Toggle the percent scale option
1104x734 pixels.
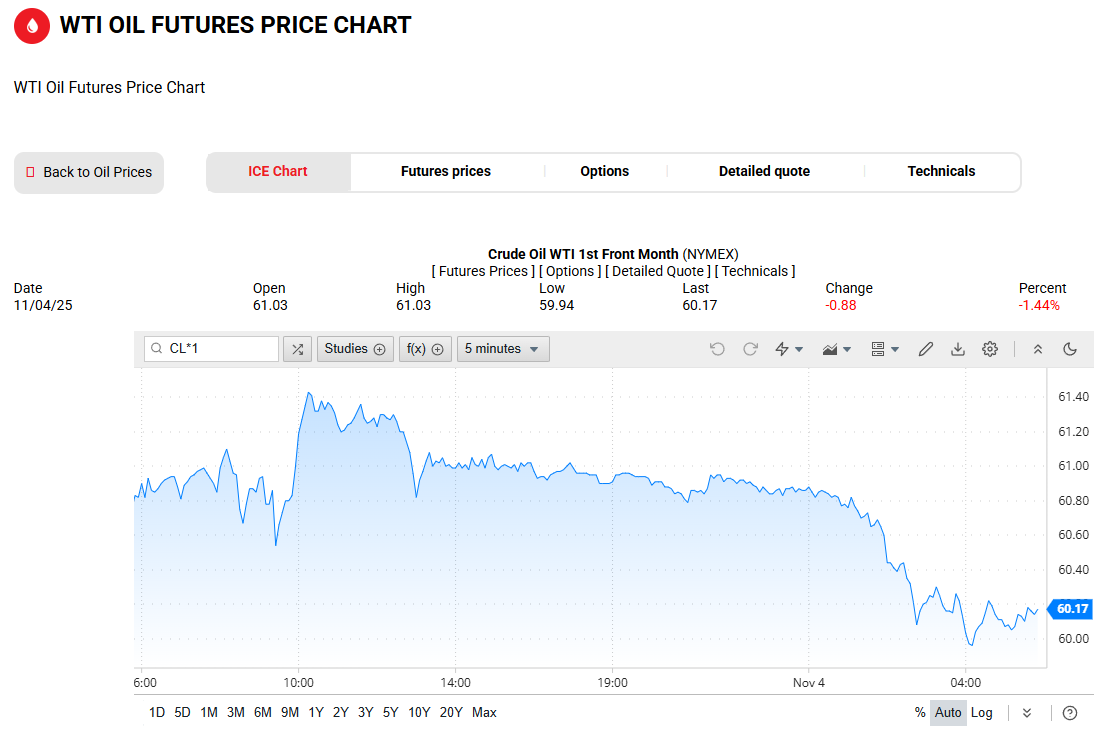tap(920, 713)
